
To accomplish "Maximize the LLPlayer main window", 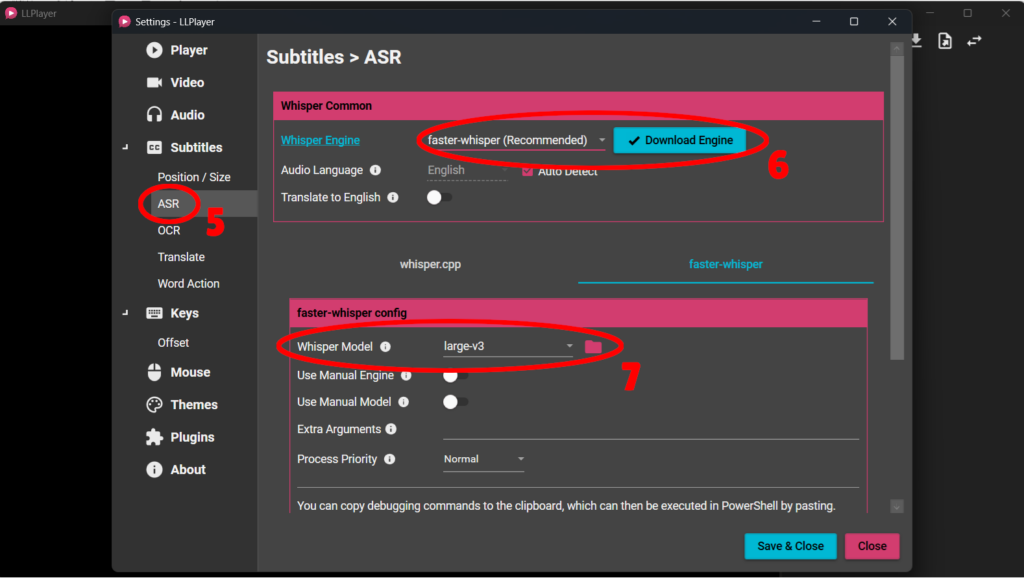I will [x=968, y=13].
